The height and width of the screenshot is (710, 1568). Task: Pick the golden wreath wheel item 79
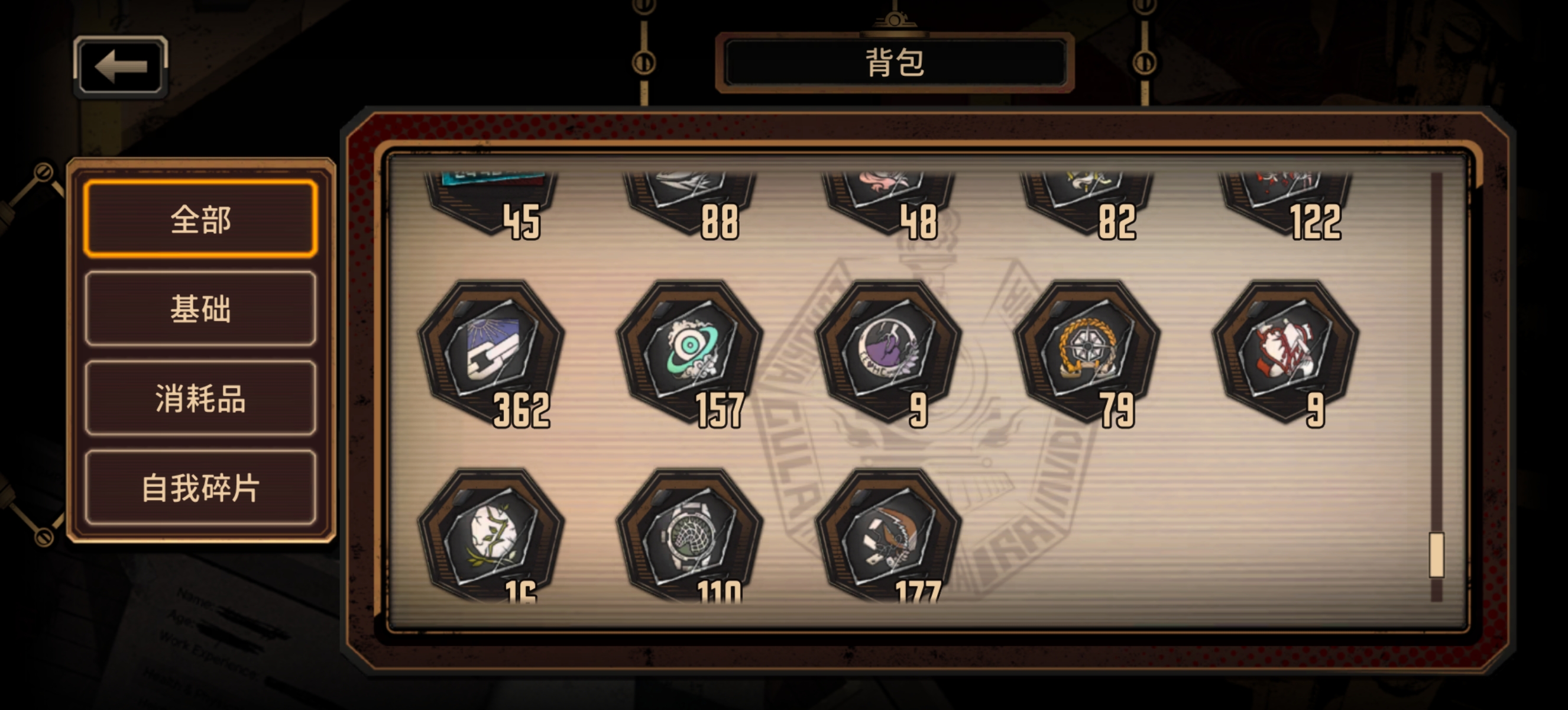(x=1087, y=353)
